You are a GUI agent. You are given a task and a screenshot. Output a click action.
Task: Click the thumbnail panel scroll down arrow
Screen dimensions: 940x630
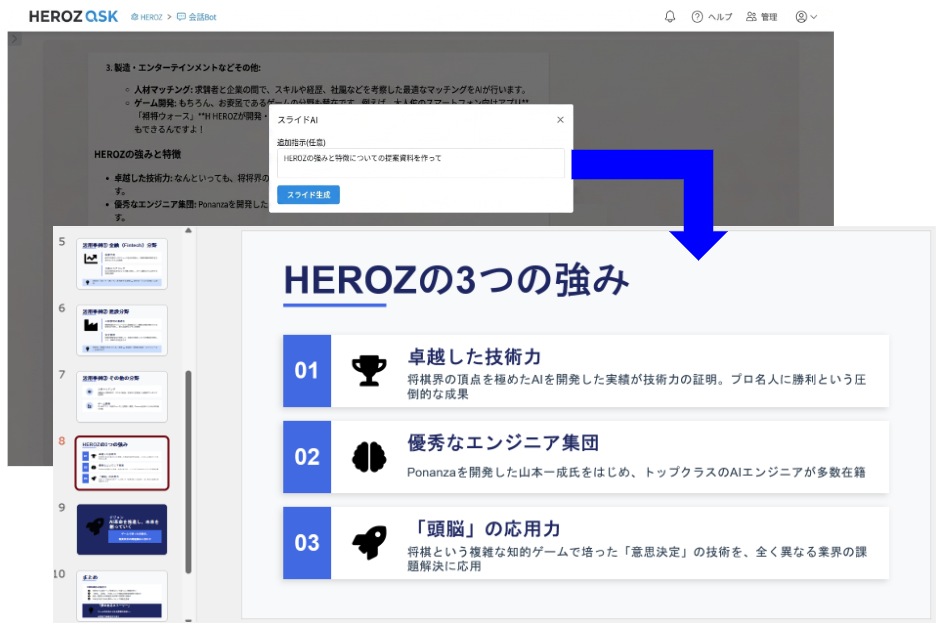point(188,620)
